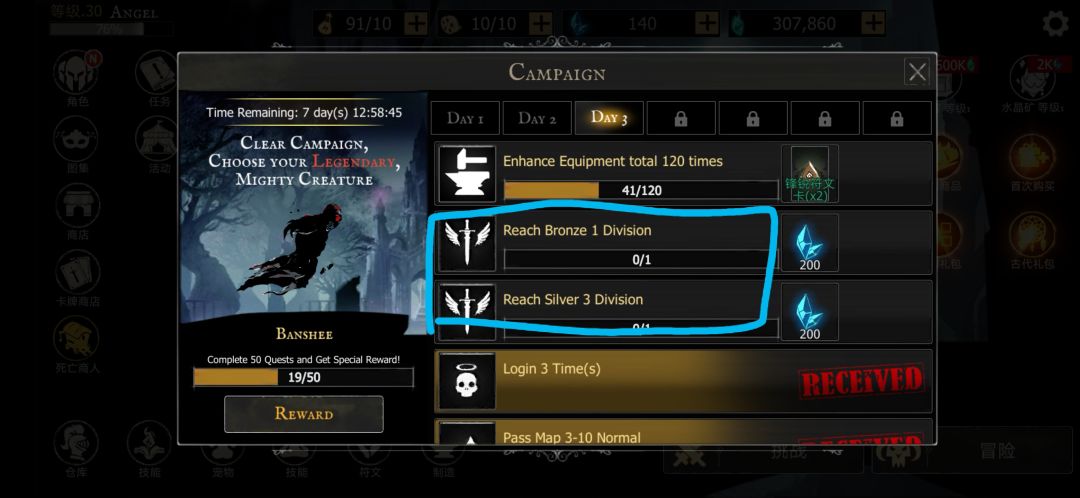This screenshot has height=498, width=1080.
Task: Select the 200 crystal reward for Bronze 1
Action: pos(810,242)
